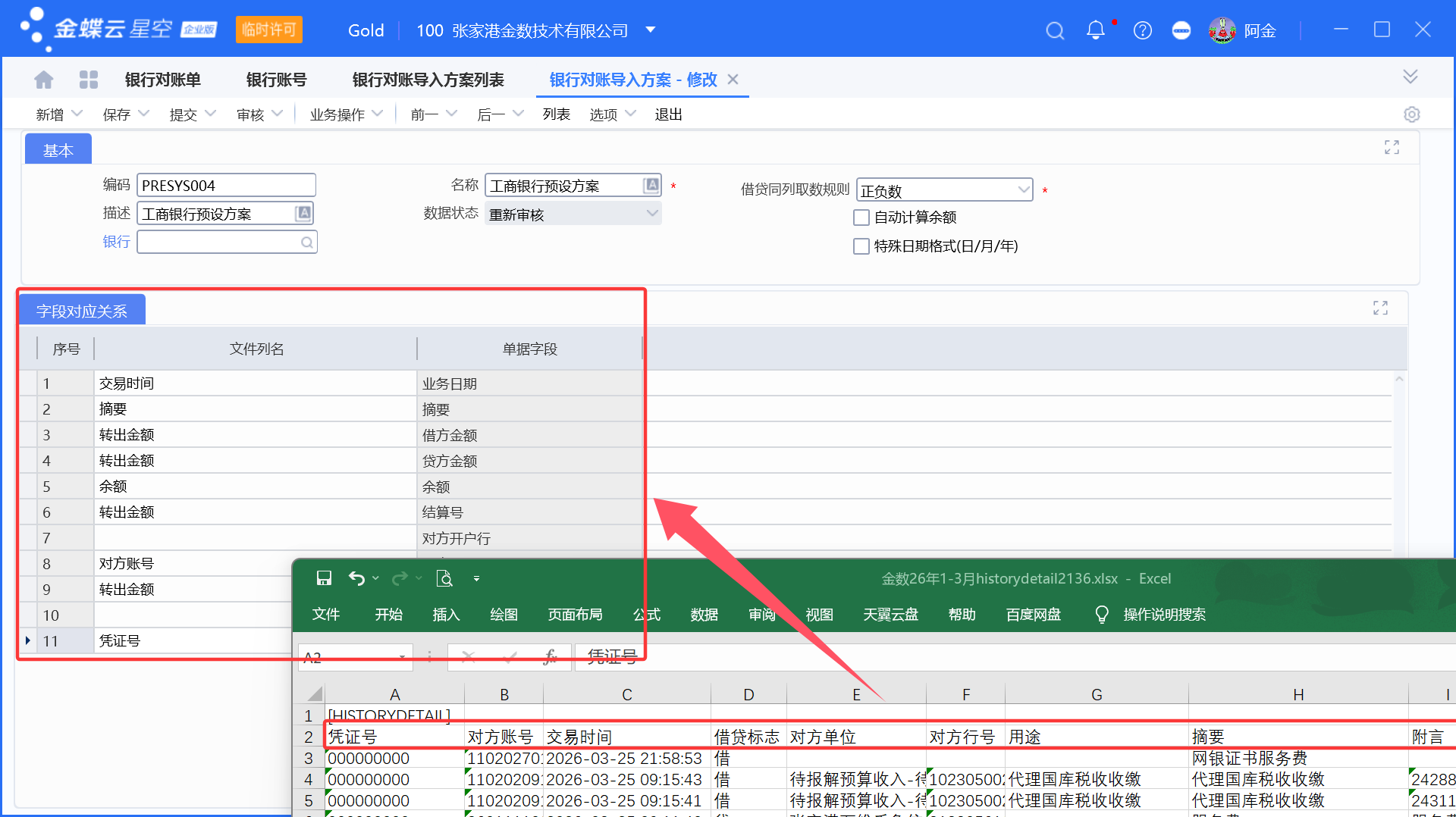Select the 字段对应关系 tab header

(82, 311)
